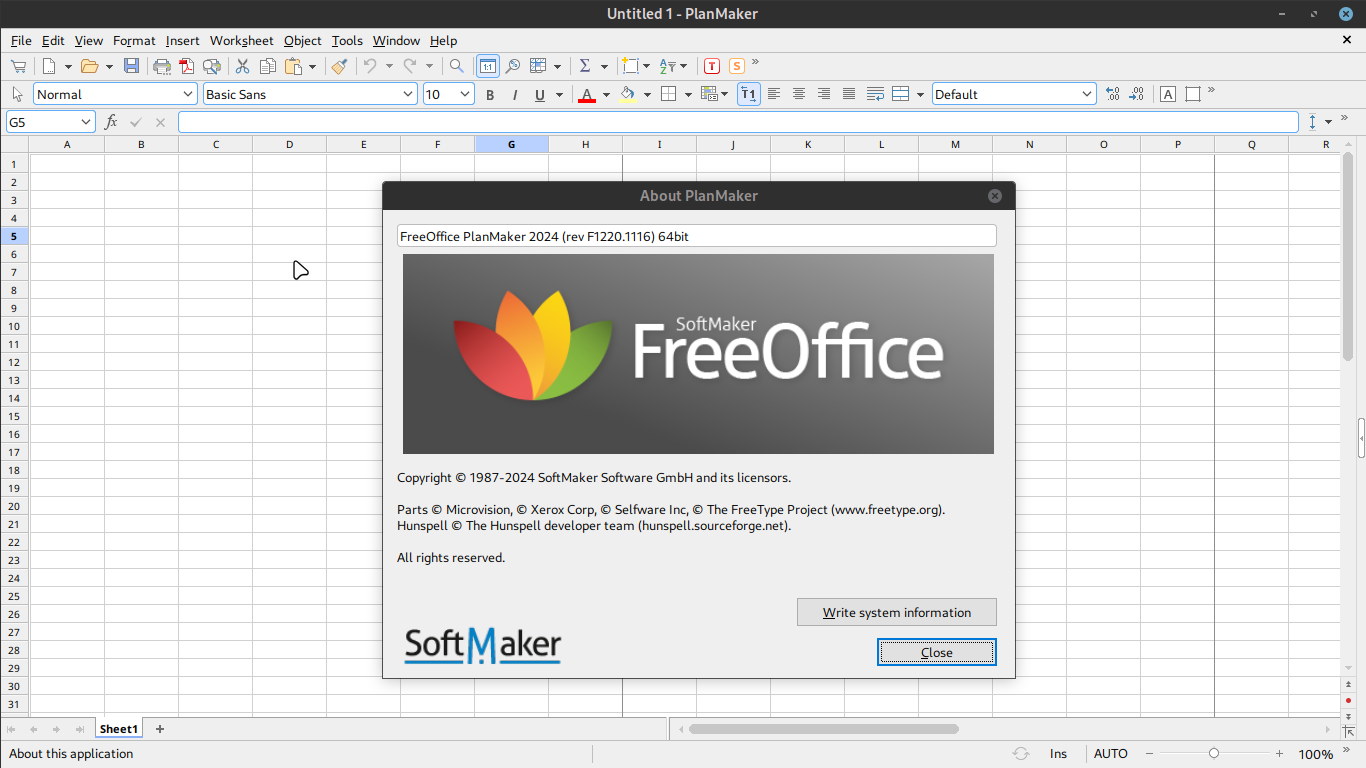1366x768 pixels.
Task: Click the orange S icon in toolbar
Action: (737, 66)
